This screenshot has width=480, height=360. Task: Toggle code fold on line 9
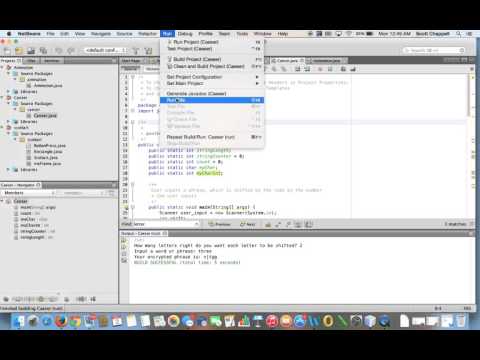133,122
